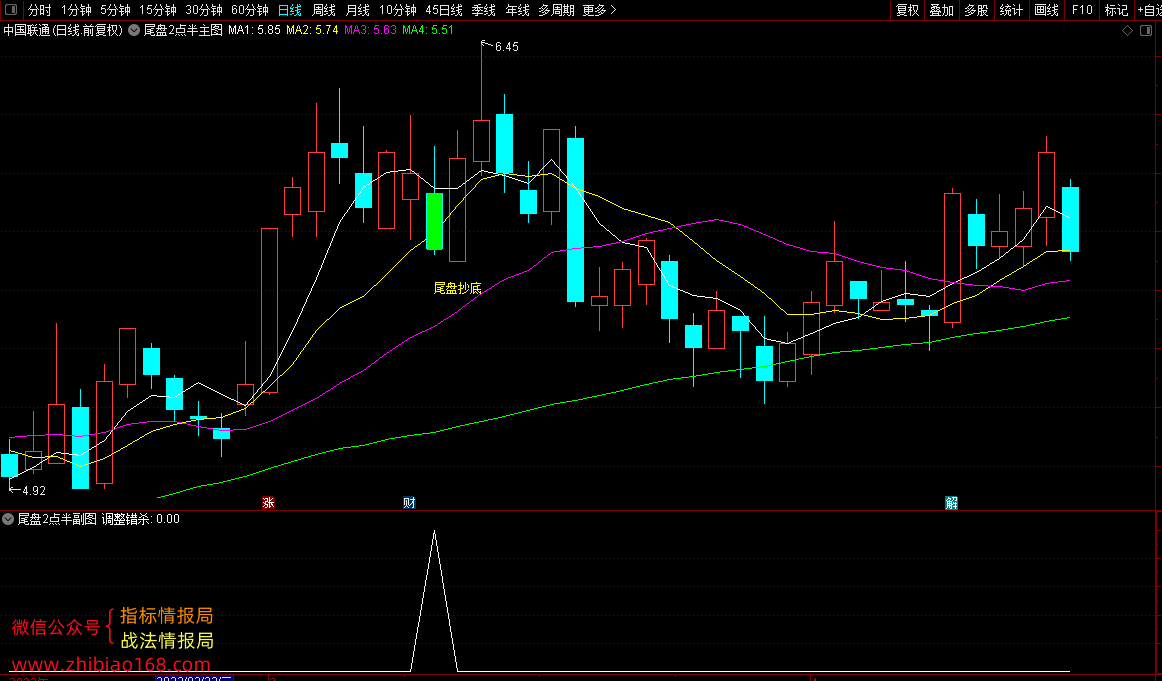Viewport: 1162px width, 681px height.
Task: Activate the 画线 drawing tool
Action: [1046, 10]
